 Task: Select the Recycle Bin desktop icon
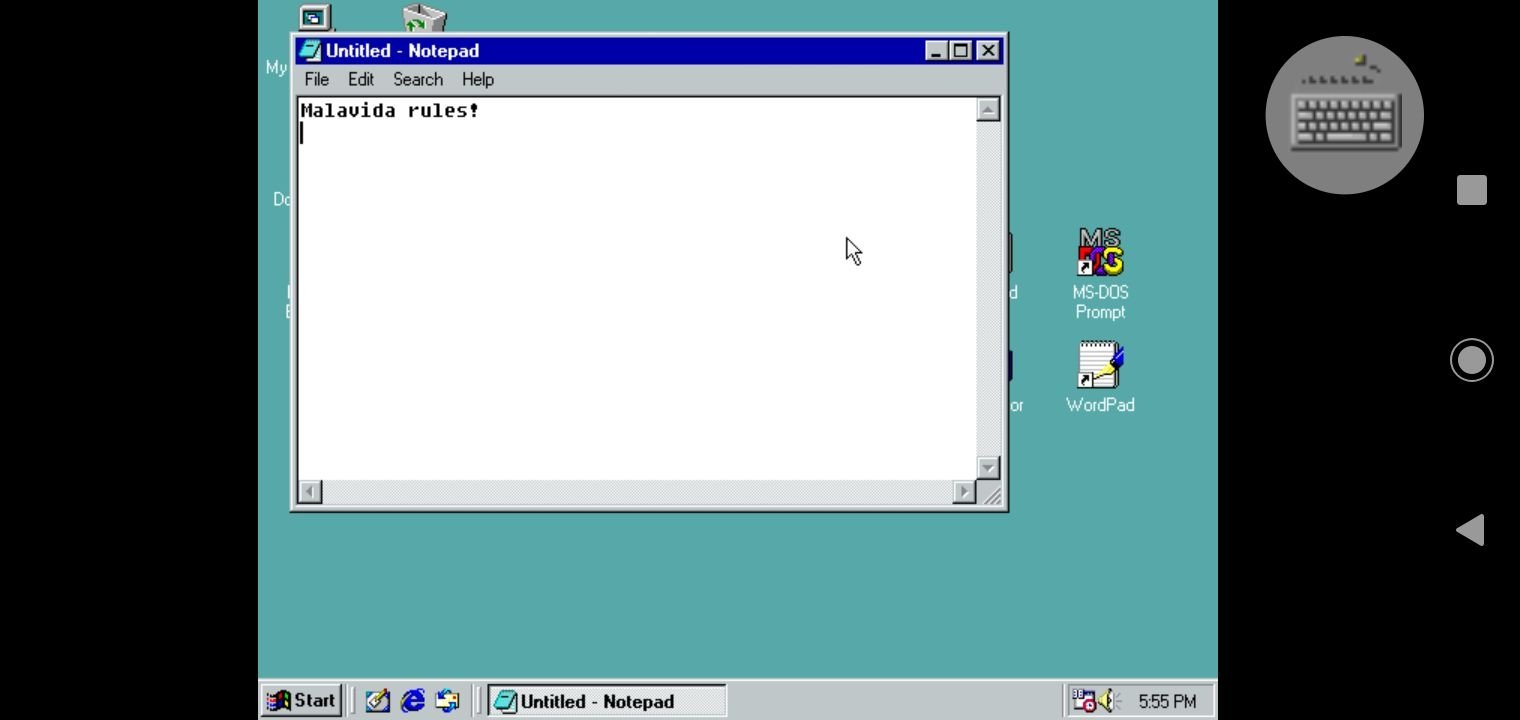point(425,18)
